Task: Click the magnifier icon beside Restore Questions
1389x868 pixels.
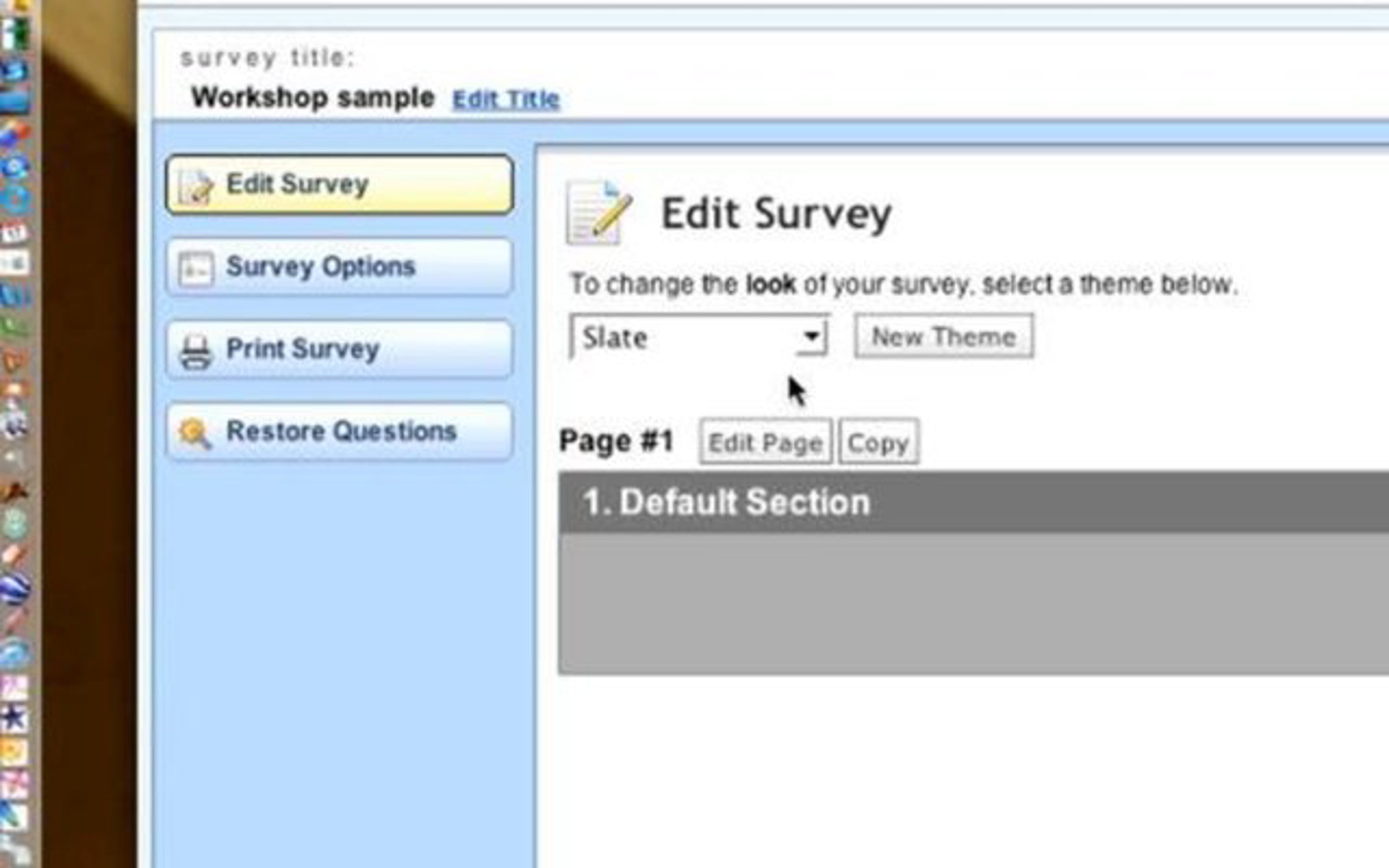Action: (194, 433)
